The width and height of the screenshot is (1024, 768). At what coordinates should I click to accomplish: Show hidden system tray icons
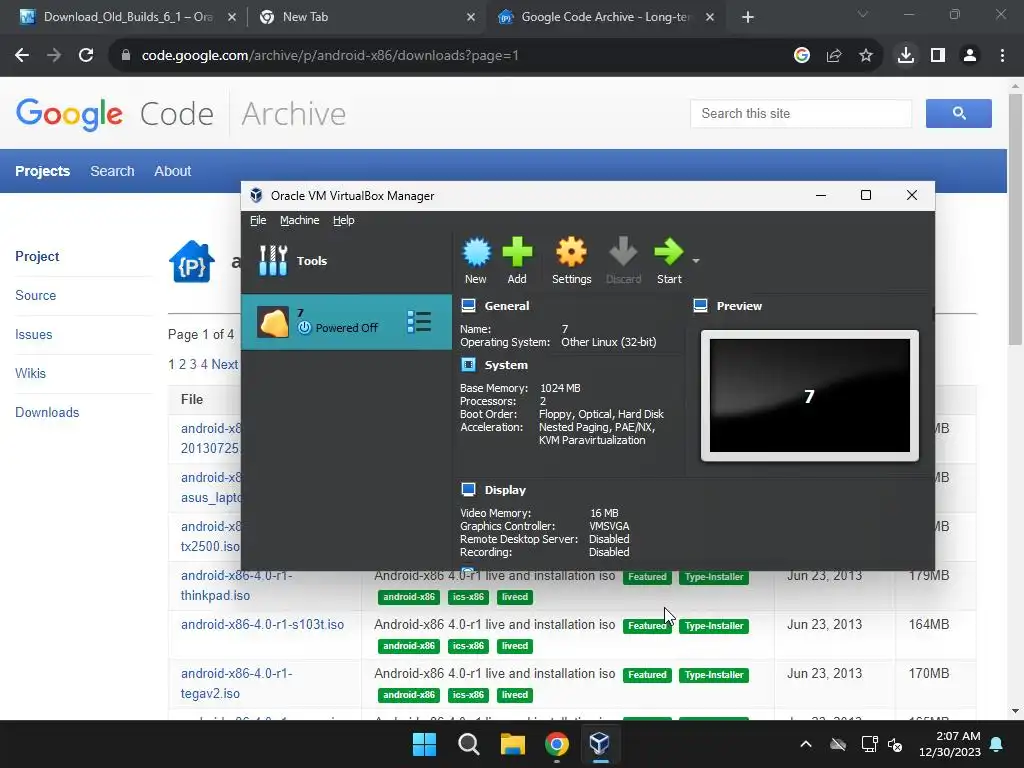[806, 744]
